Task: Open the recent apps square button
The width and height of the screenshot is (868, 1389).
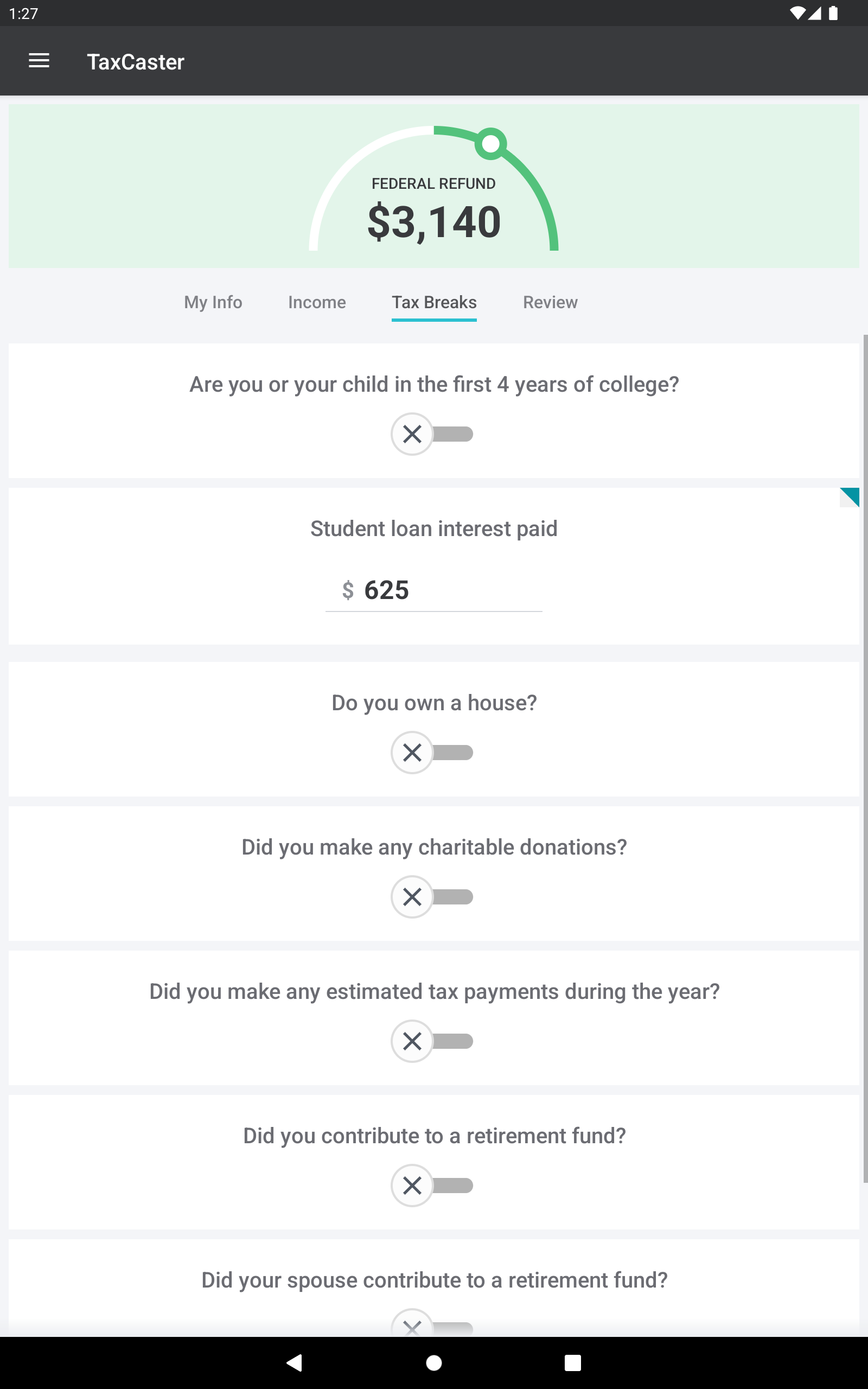Action: 572,1362
